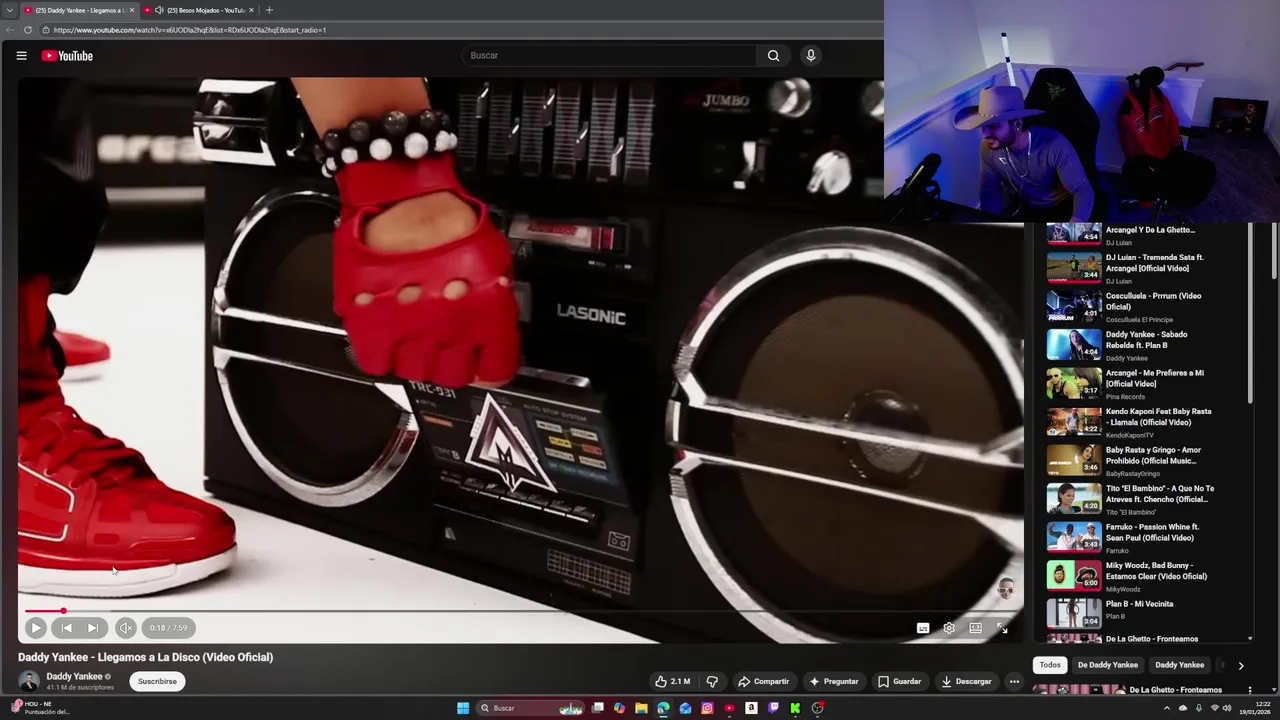Viewport: 1280px width, 720px height.
Task: Open the Preguntar AI button
Action: [834, 681]
